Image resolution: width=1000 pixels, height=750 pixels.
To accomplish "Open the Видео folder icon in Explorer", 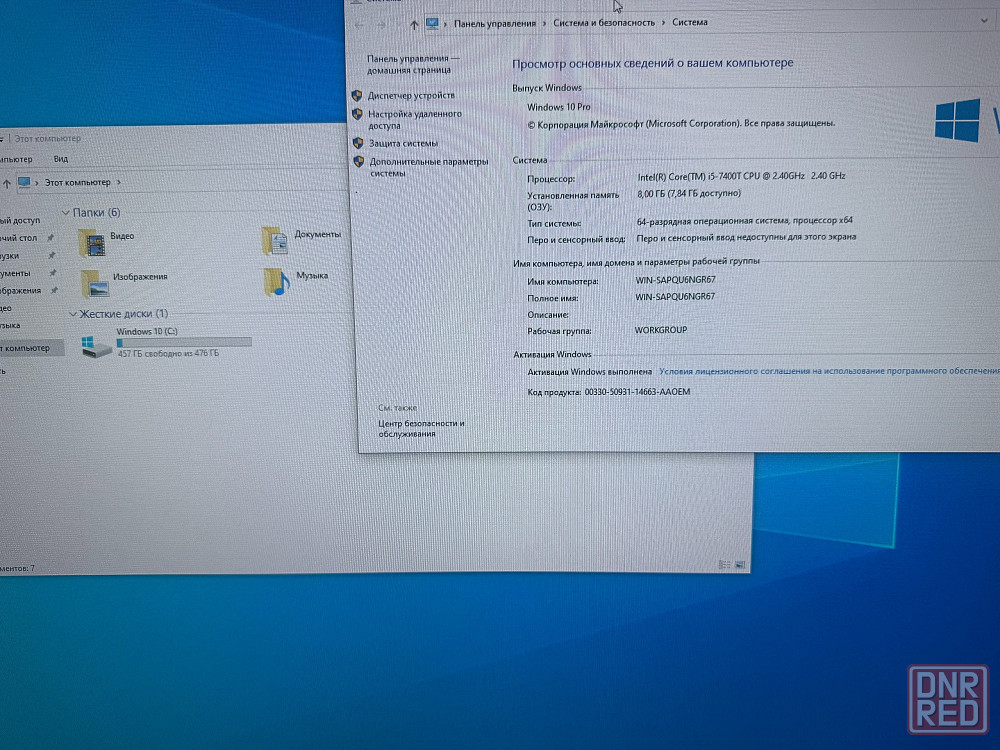I will coord(92,243).
